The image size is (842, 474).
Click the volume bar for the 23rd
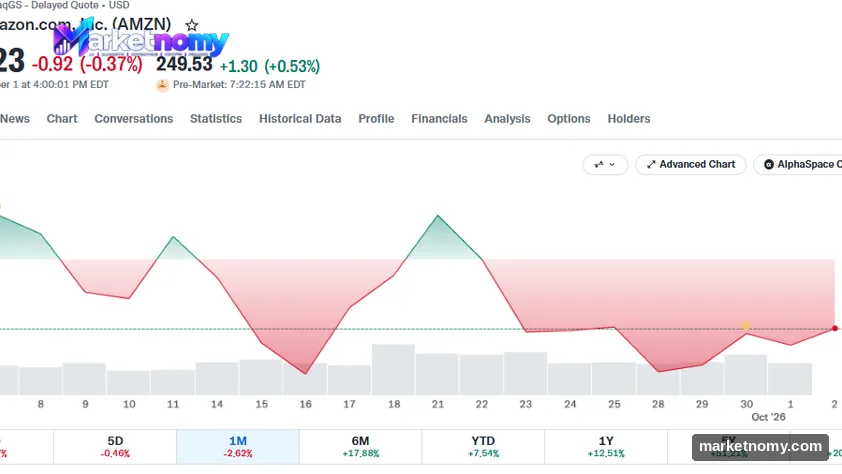click(525, 374)
